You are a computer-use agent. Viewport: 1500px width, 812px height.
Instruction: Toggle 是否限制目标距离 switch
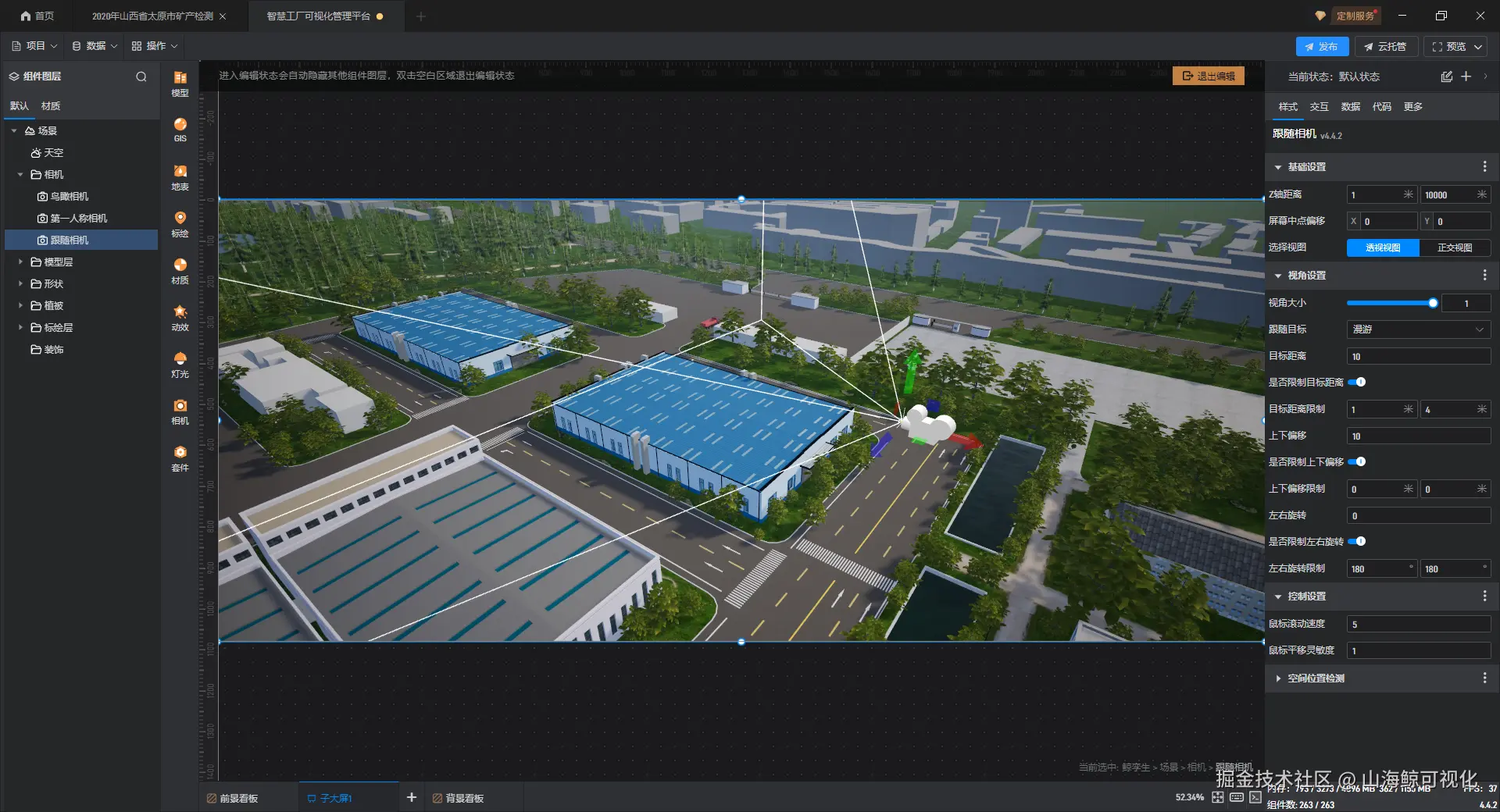(1358, 383)
